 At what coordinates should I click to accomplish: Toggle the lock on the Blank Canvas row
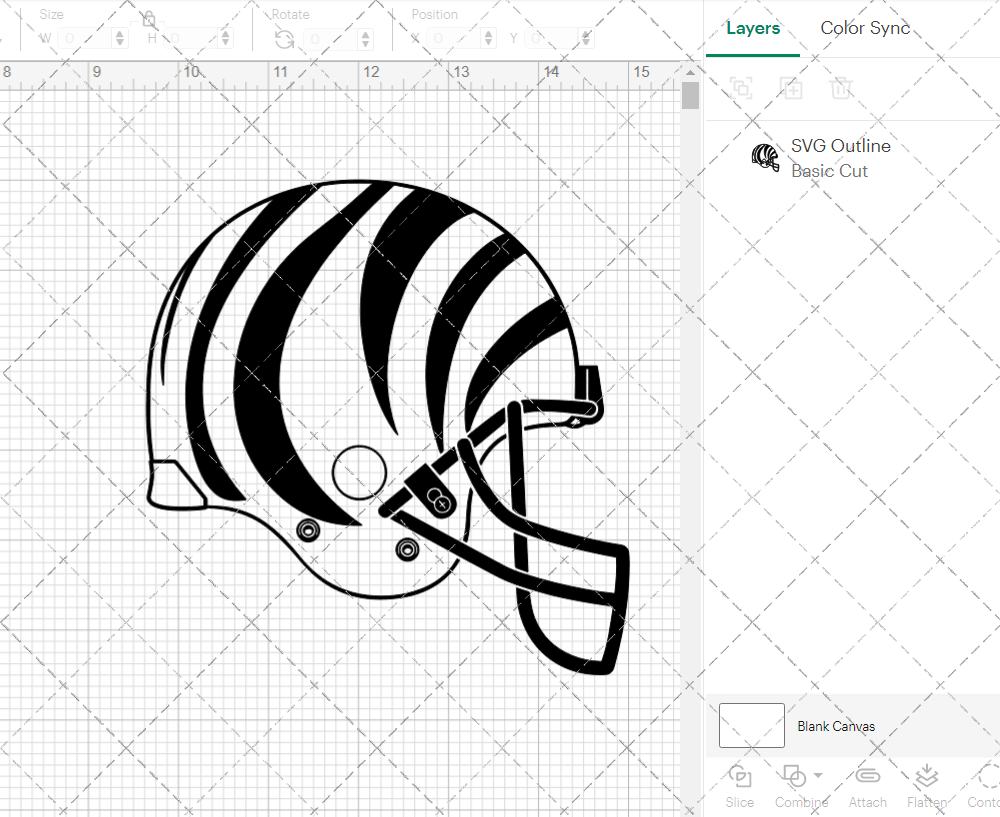[964, 726]
